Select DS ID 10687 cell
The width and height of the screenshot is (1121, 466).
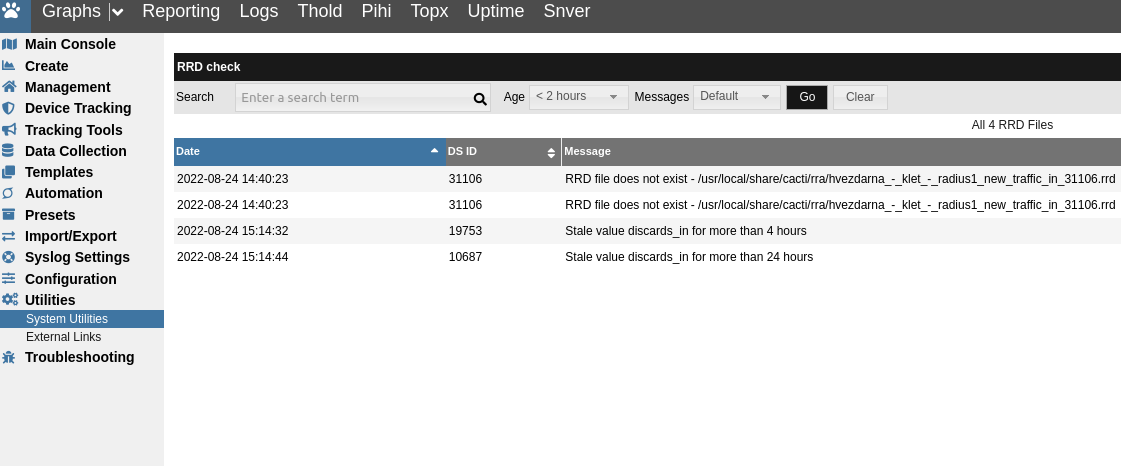465,257
